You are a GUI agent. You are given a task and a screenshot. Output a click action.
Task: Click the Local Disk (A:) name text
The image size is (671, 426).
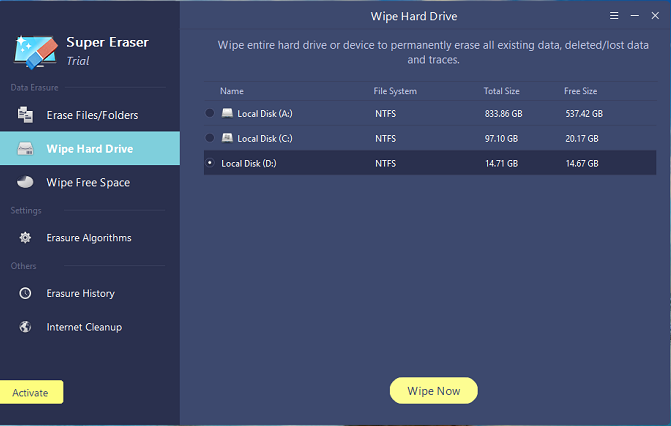[265, 113]
